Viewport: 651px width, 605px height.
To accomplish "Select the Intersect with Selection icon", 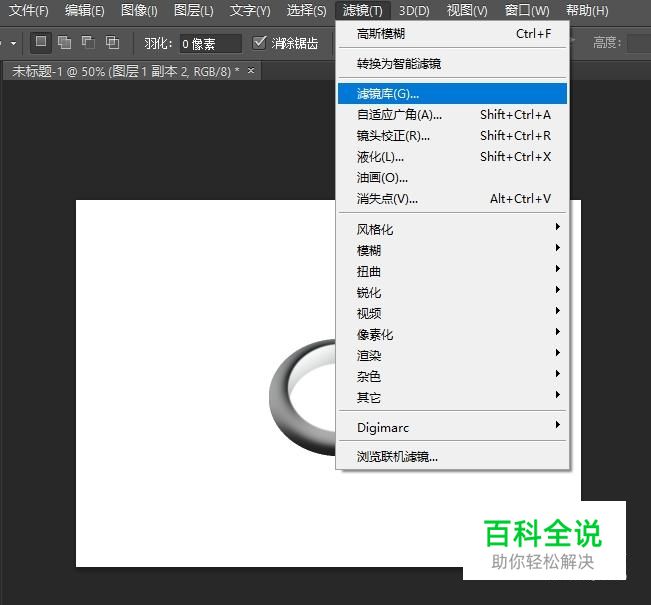I will point(113,42).
